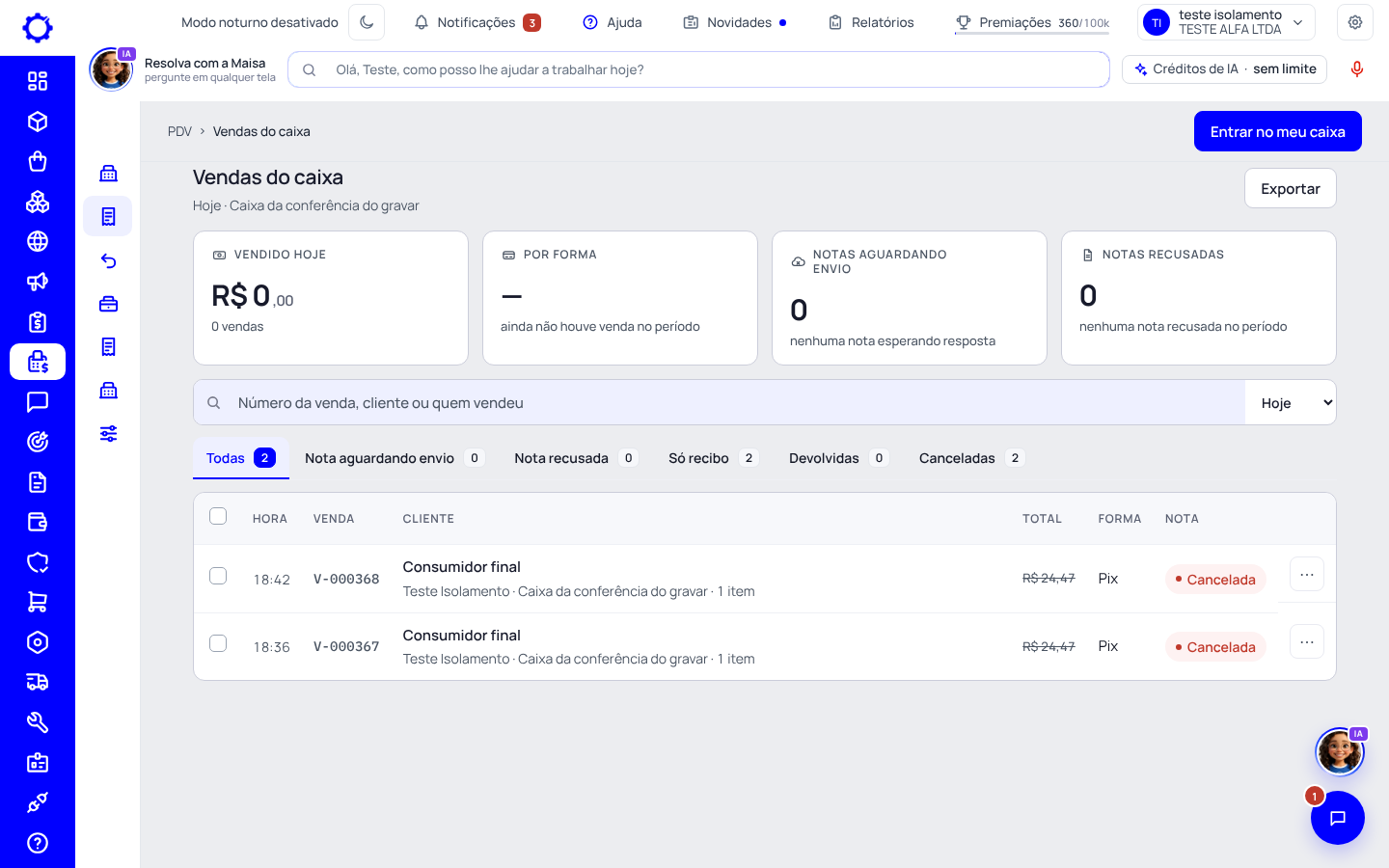
Task: Open the cube (products) icon in the sidebar
Action: point(38,122)
